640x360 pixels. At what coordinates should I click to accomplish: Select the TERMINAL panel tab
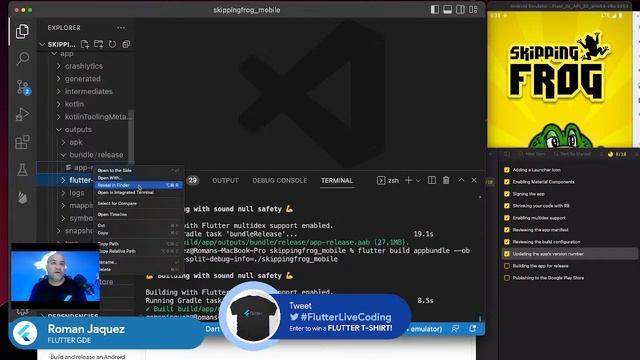point(337,180)
